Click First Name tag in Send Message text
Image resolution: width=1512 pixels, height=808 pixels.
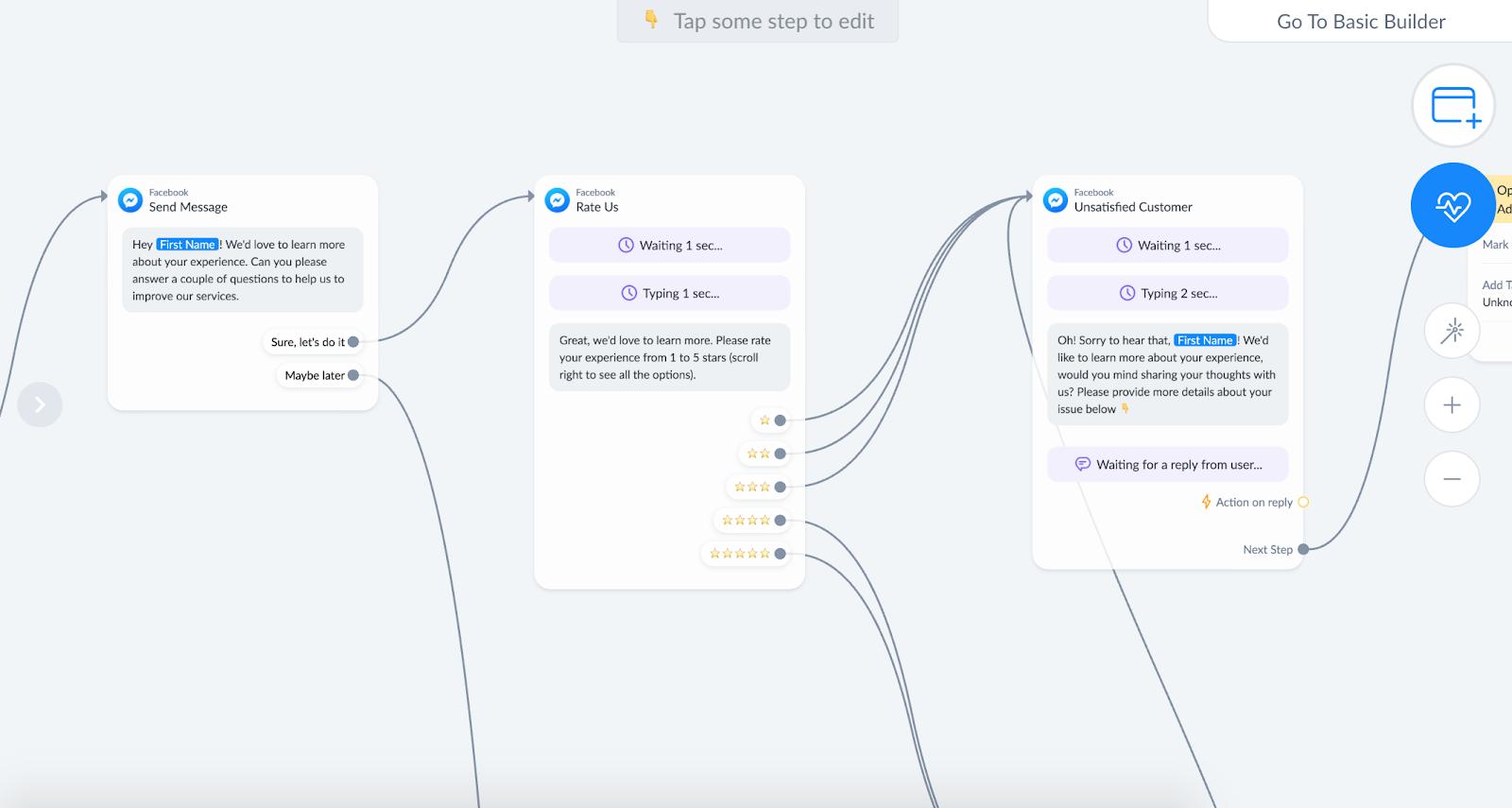coord(187,245)
